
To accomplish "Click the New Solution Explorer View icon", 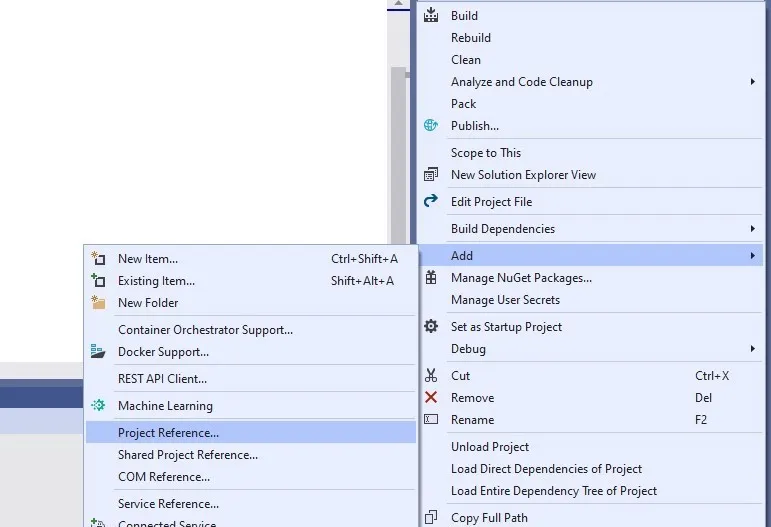I will point(431,174).
